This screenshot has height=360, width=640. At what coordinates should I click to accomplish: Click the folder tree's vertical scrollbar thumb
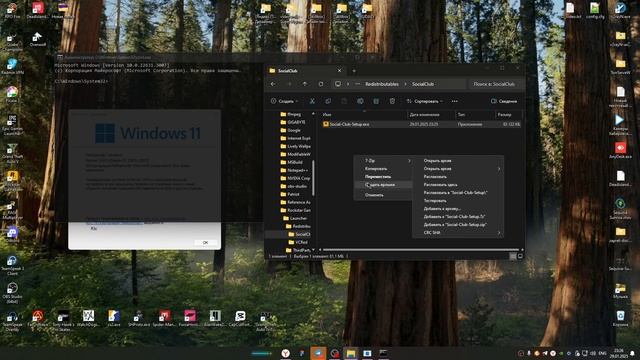313,177
